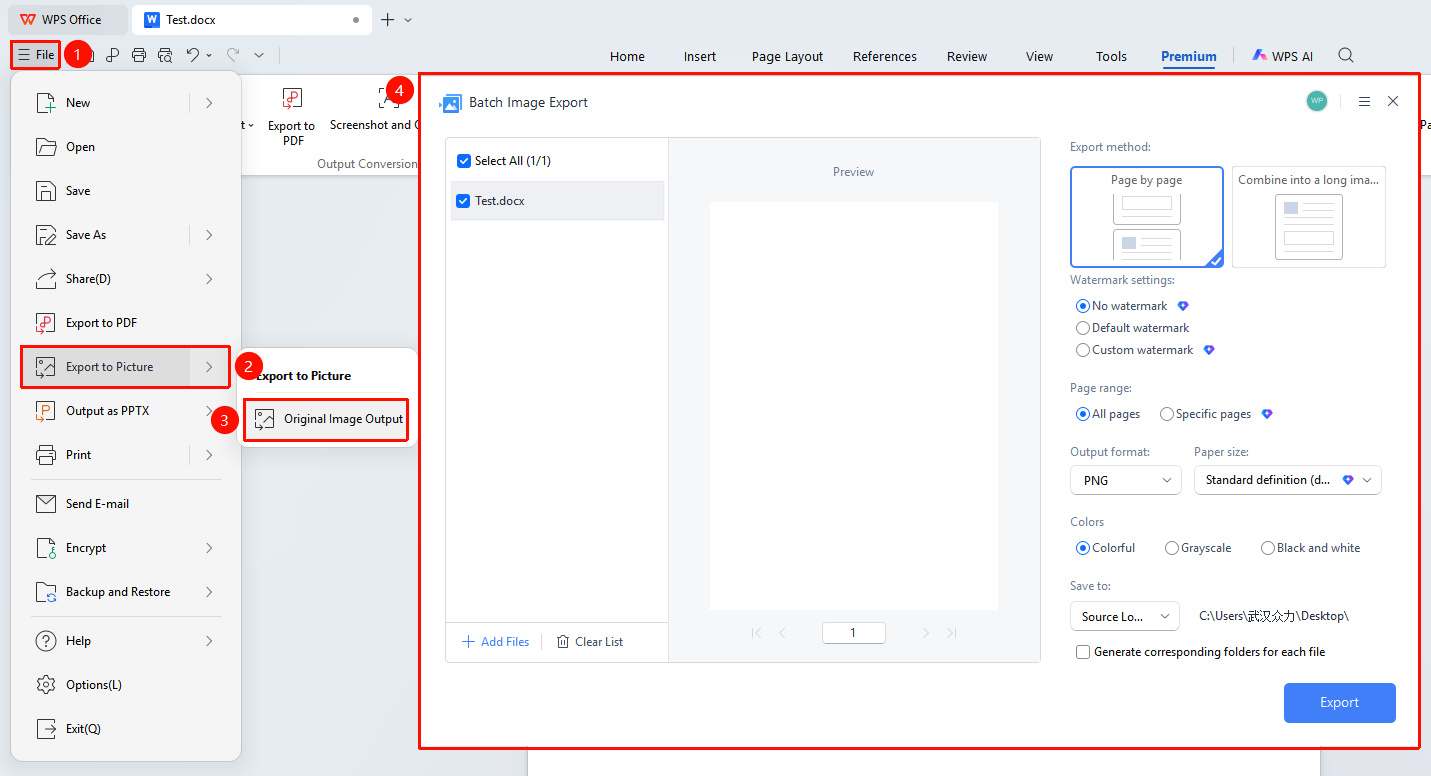Viewport: 1431px width, 776px height.
Task: Click the Open folder menu entry
Action: tap(125, 147)
